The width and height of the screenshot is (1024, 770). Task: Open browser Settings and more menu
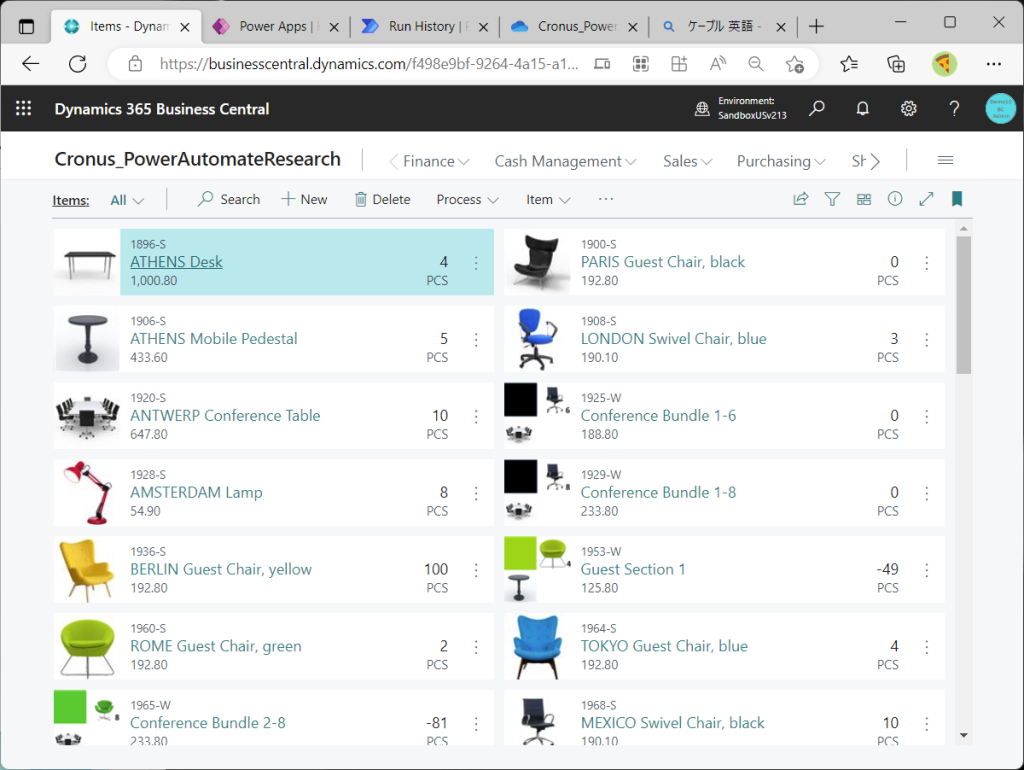(994, 64)
